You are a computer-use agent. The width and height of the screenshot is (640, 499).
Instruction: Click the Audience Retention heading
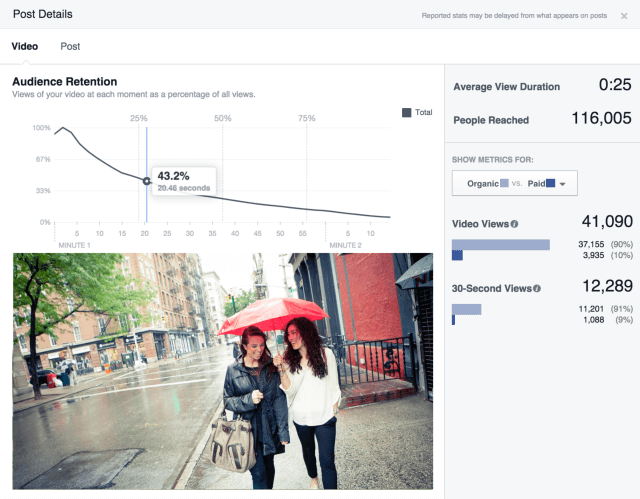click(64, 81)
